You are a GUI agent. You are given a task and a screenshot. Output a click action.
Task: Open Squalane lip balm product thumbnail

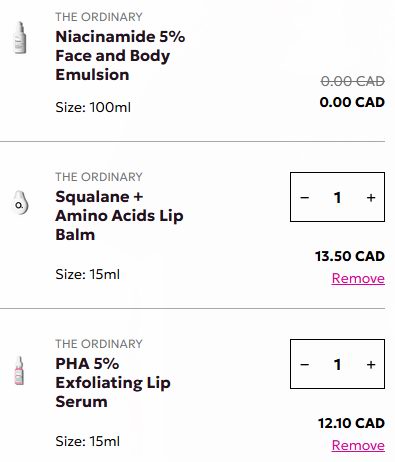[20, 203]
